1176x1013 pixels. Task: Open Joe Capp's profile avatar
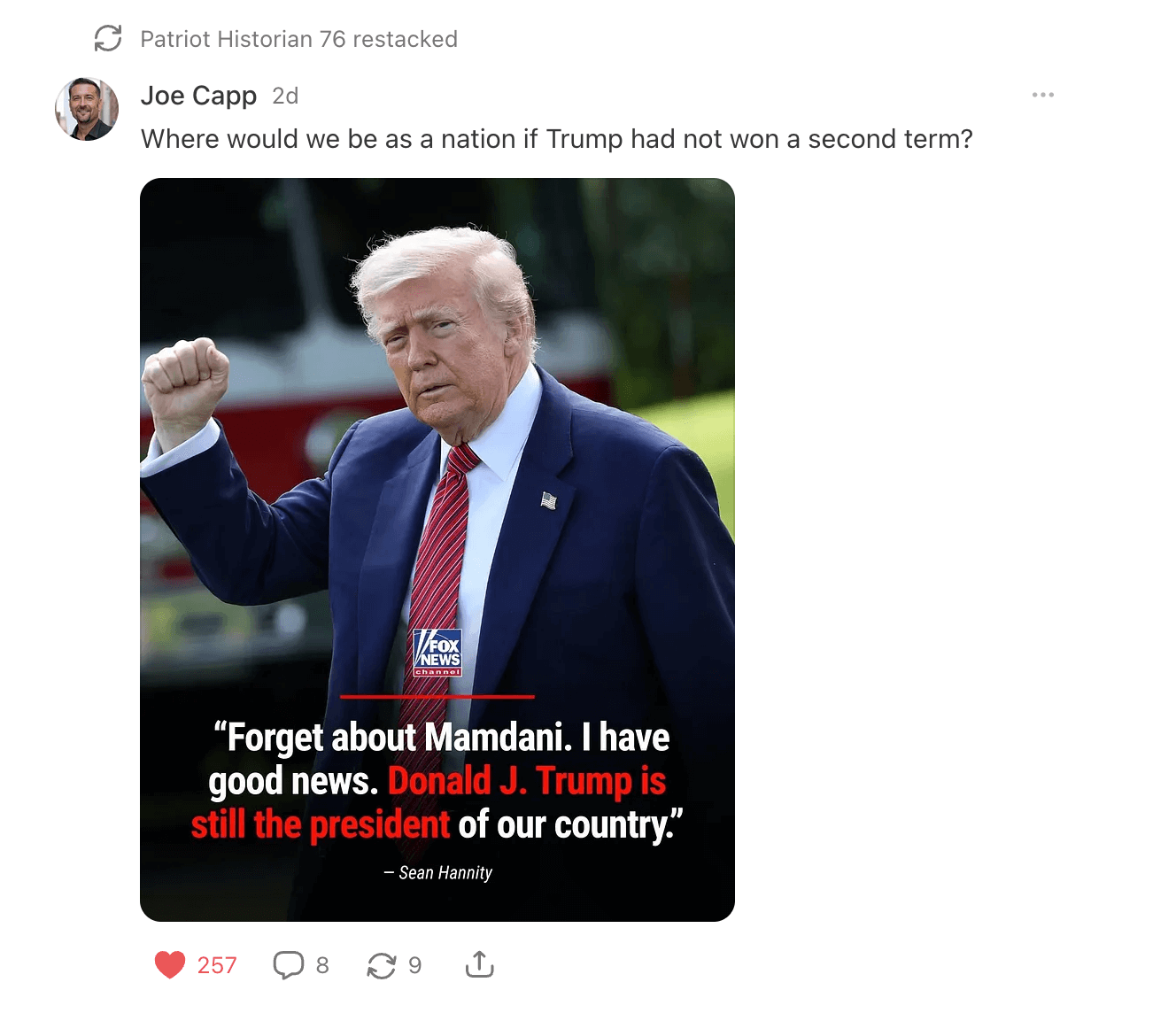[x=87, y=109]
